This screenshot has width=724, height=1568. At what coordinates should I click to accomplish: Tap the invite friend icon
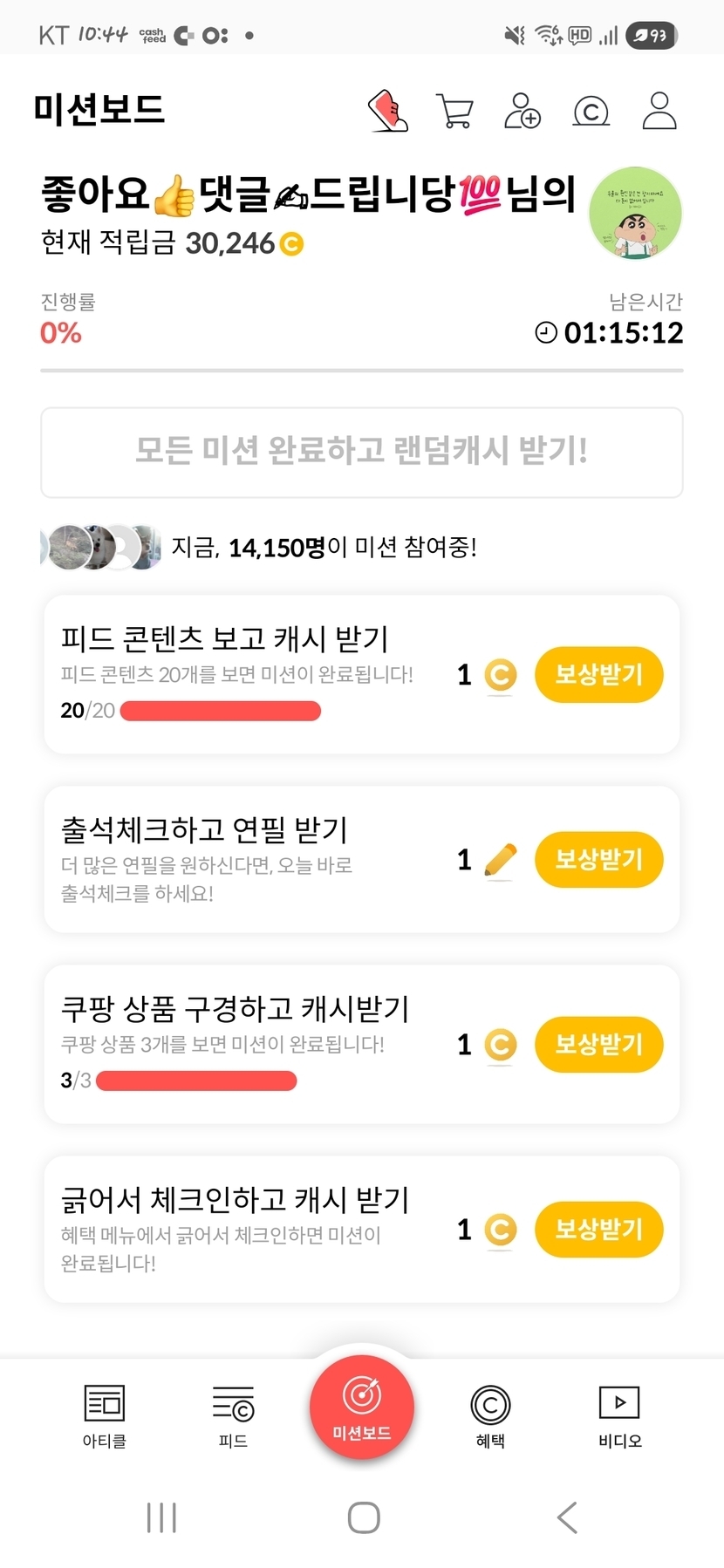[x=523, y=112]
